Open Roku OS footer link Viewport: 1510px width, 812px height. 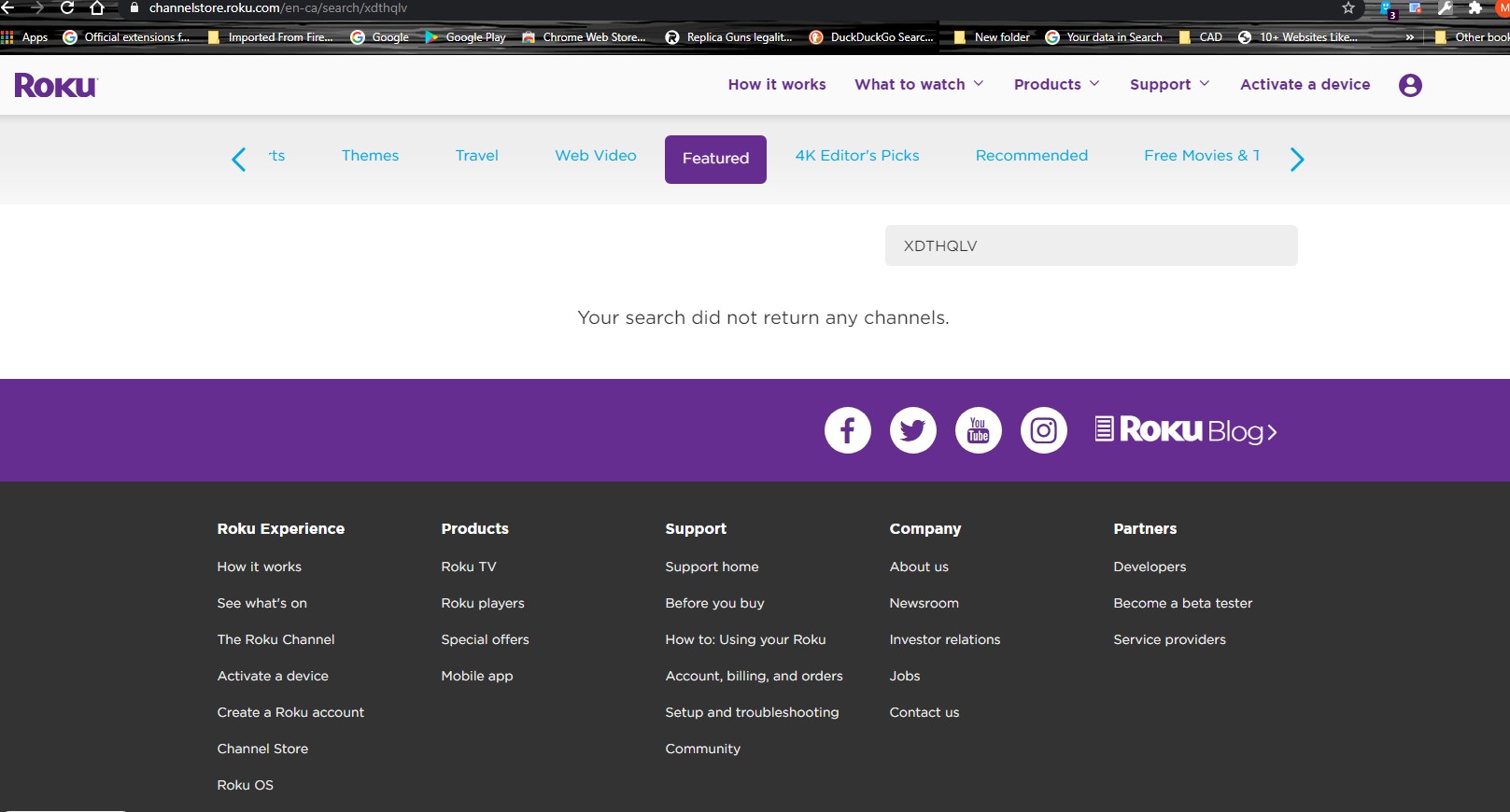(246, 785)
